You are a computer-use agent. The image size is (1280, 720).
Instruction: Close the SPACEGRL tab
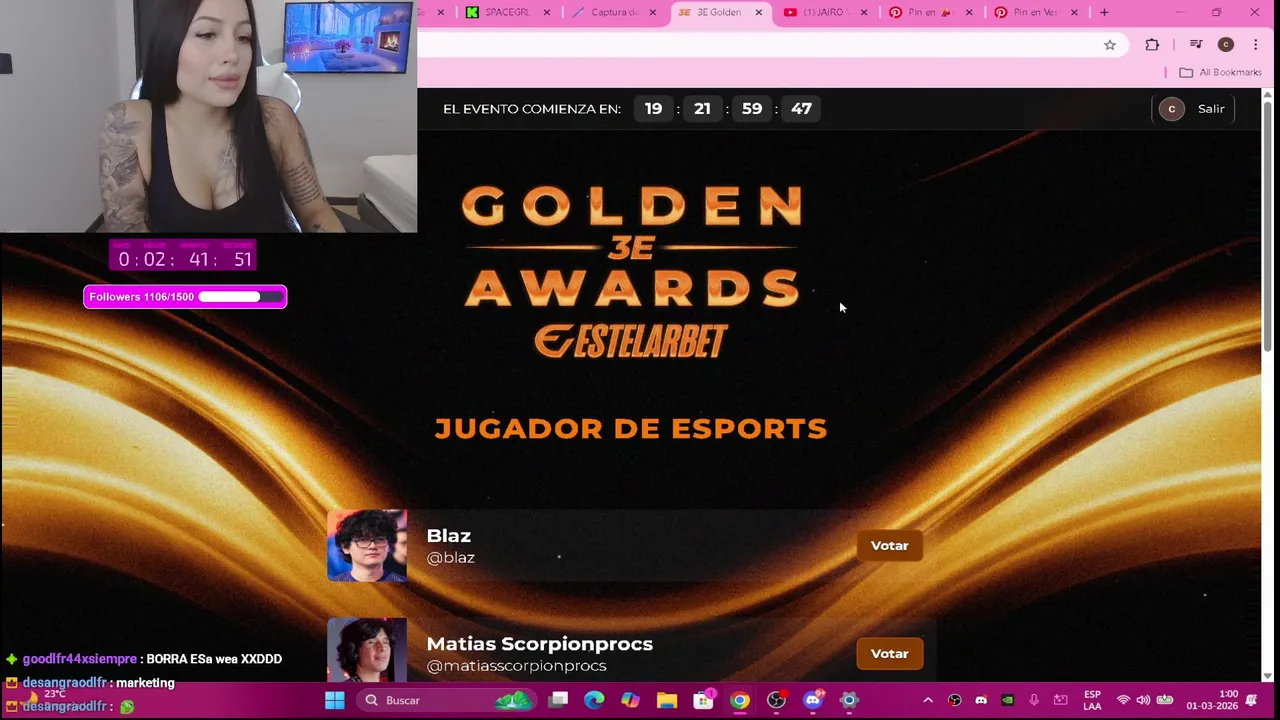[547, 12]
